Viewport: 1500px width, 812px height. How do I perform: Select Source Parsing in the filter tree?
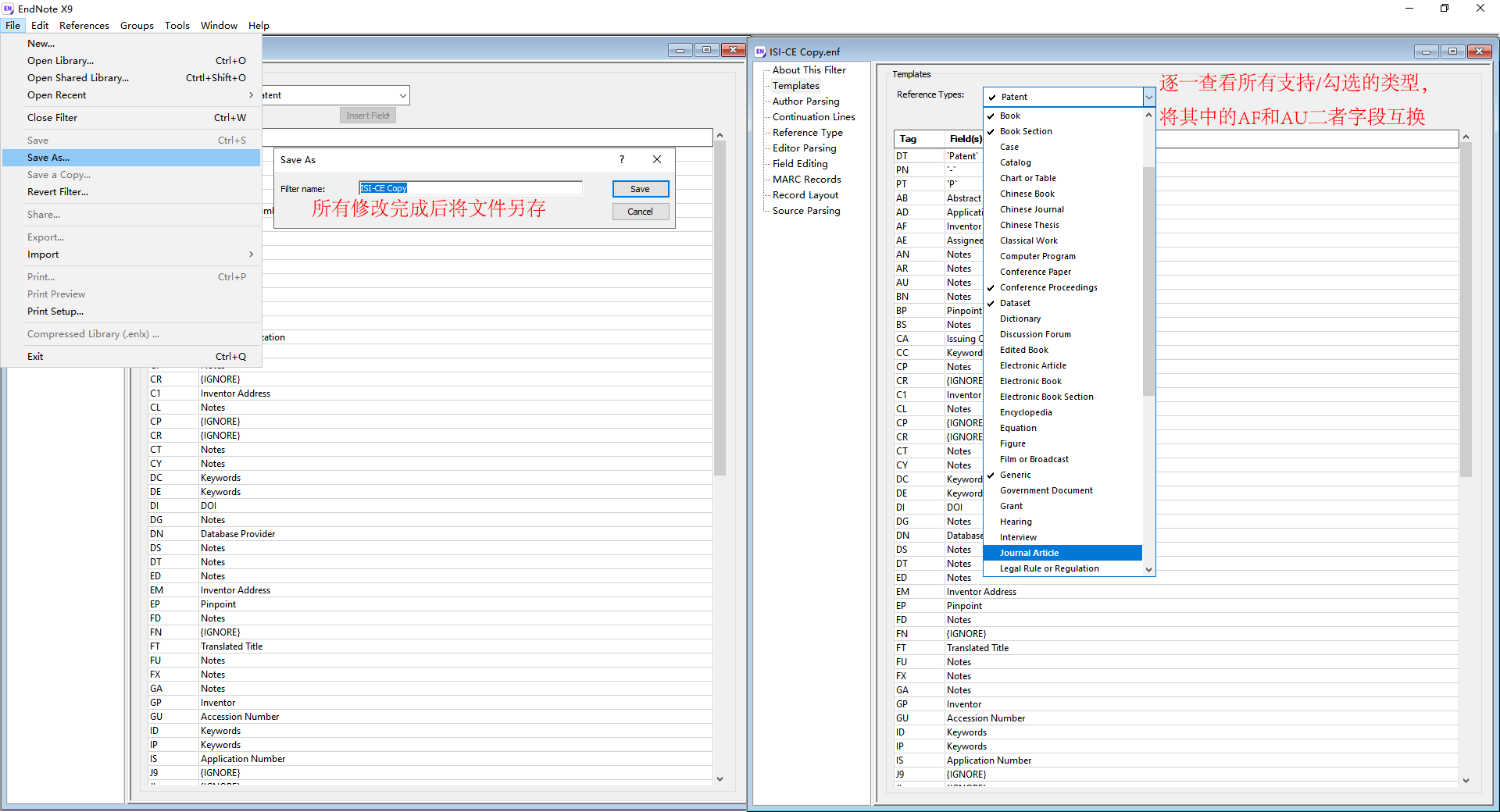click(806, 211)
